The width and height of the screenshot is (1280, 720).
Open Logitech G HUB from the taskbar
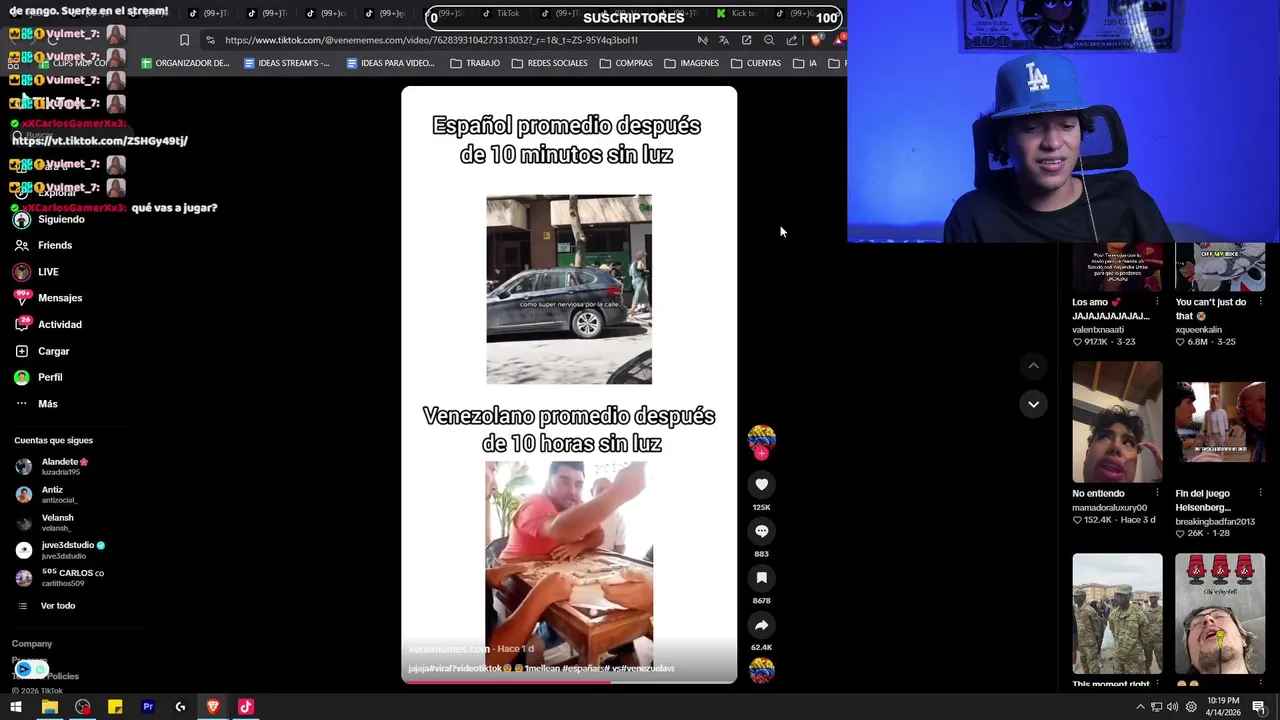(x=180, y=707)
